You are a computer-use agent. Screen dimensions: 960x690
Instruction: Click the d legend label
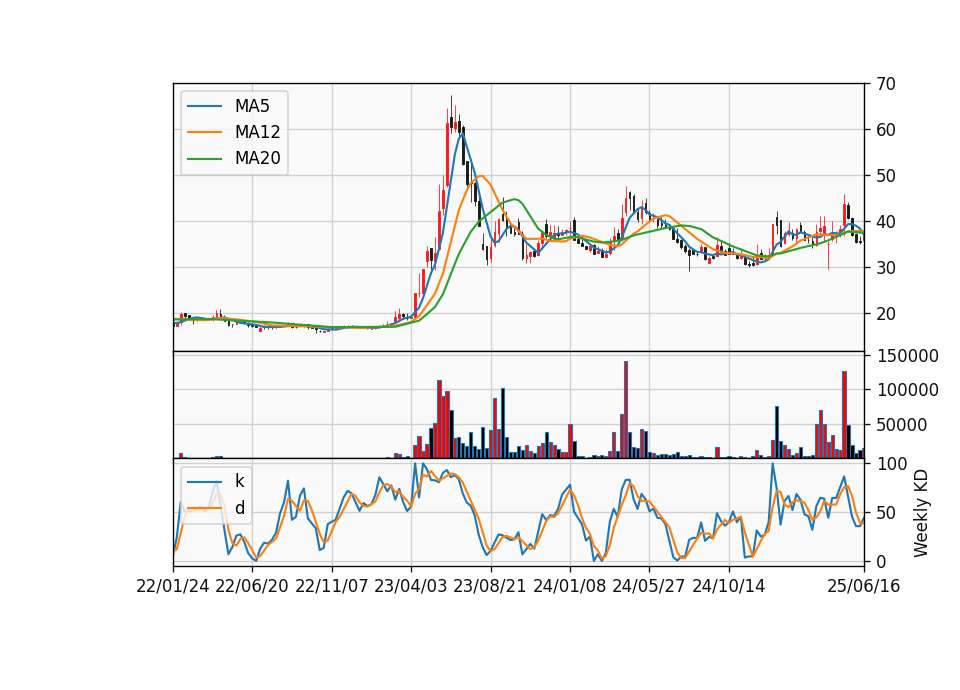239,508
